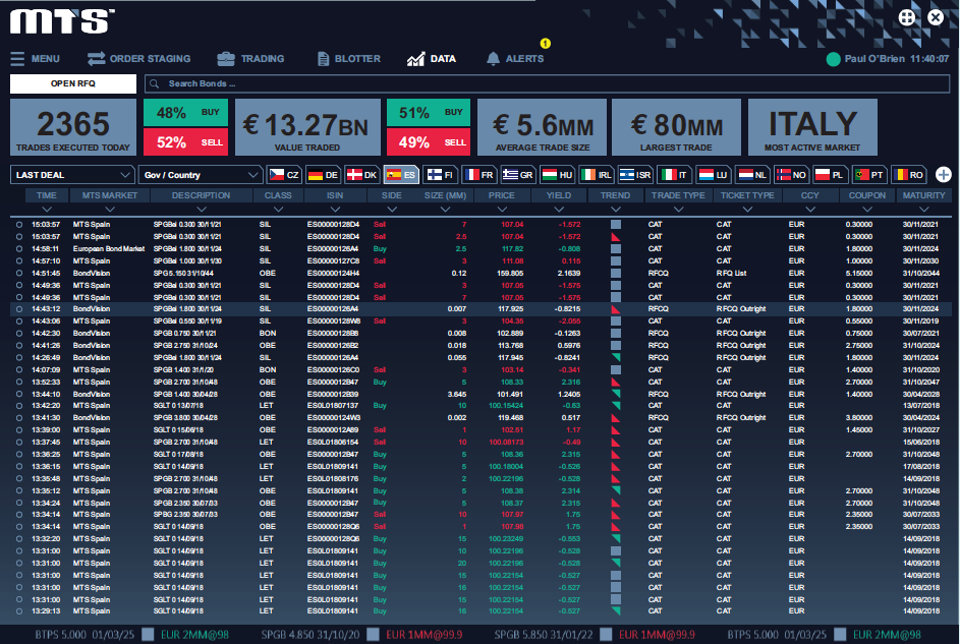Image resolution: width=960 pixels, height=644 pixels.
Task: Click the Data chart icon
Action: pyautogui.click(x=416, y=59)
